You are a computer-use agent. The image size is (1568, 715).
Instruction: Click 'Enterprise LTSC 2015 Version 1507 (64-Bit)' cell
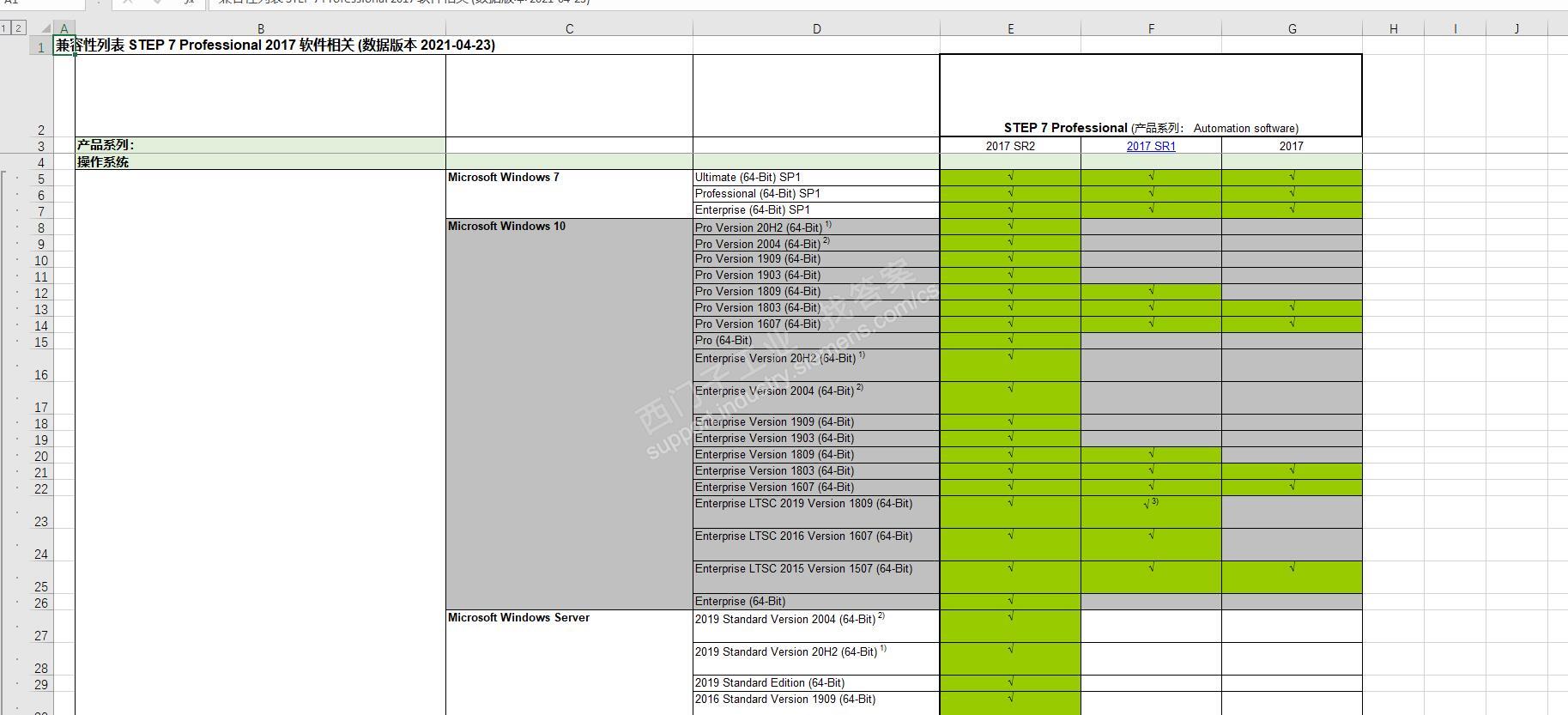point(816,578)
